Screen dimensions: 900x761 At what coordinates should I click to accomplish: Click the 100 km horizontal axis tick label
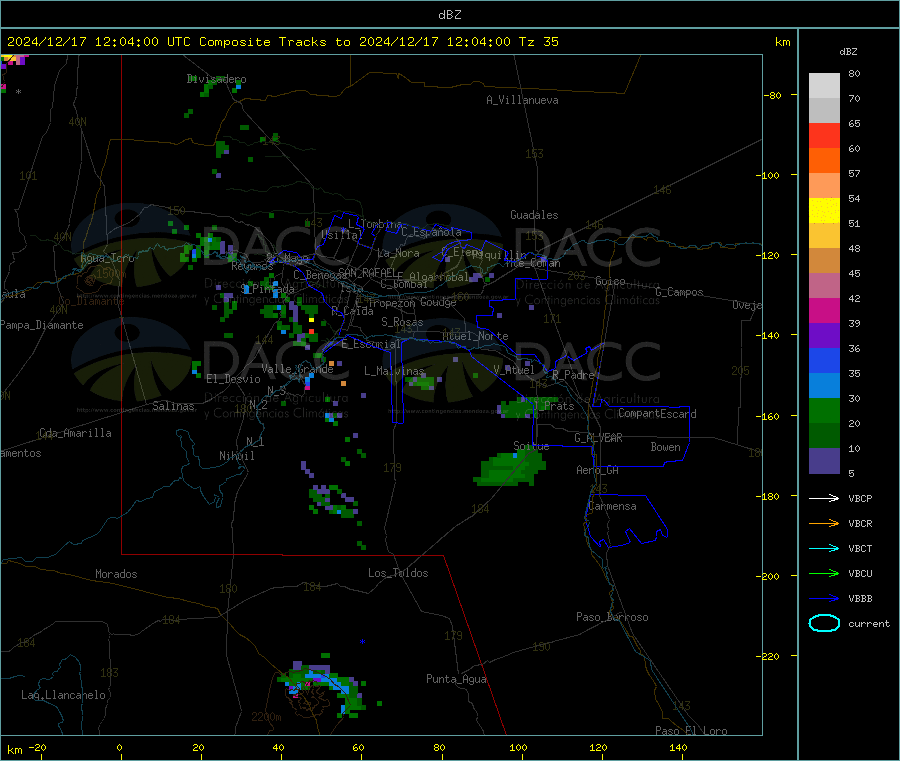click(x=518, y=748)
